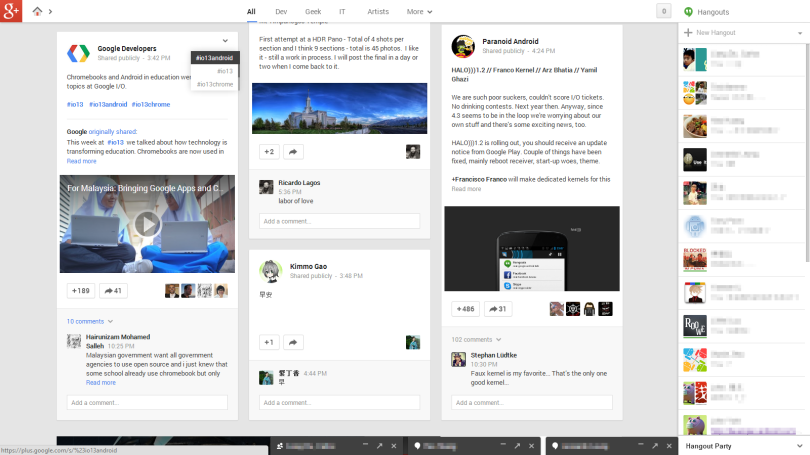The image size is (810, 455).
Task: +1 the Google Developers post showing 189
Action: tap(81, 291)
